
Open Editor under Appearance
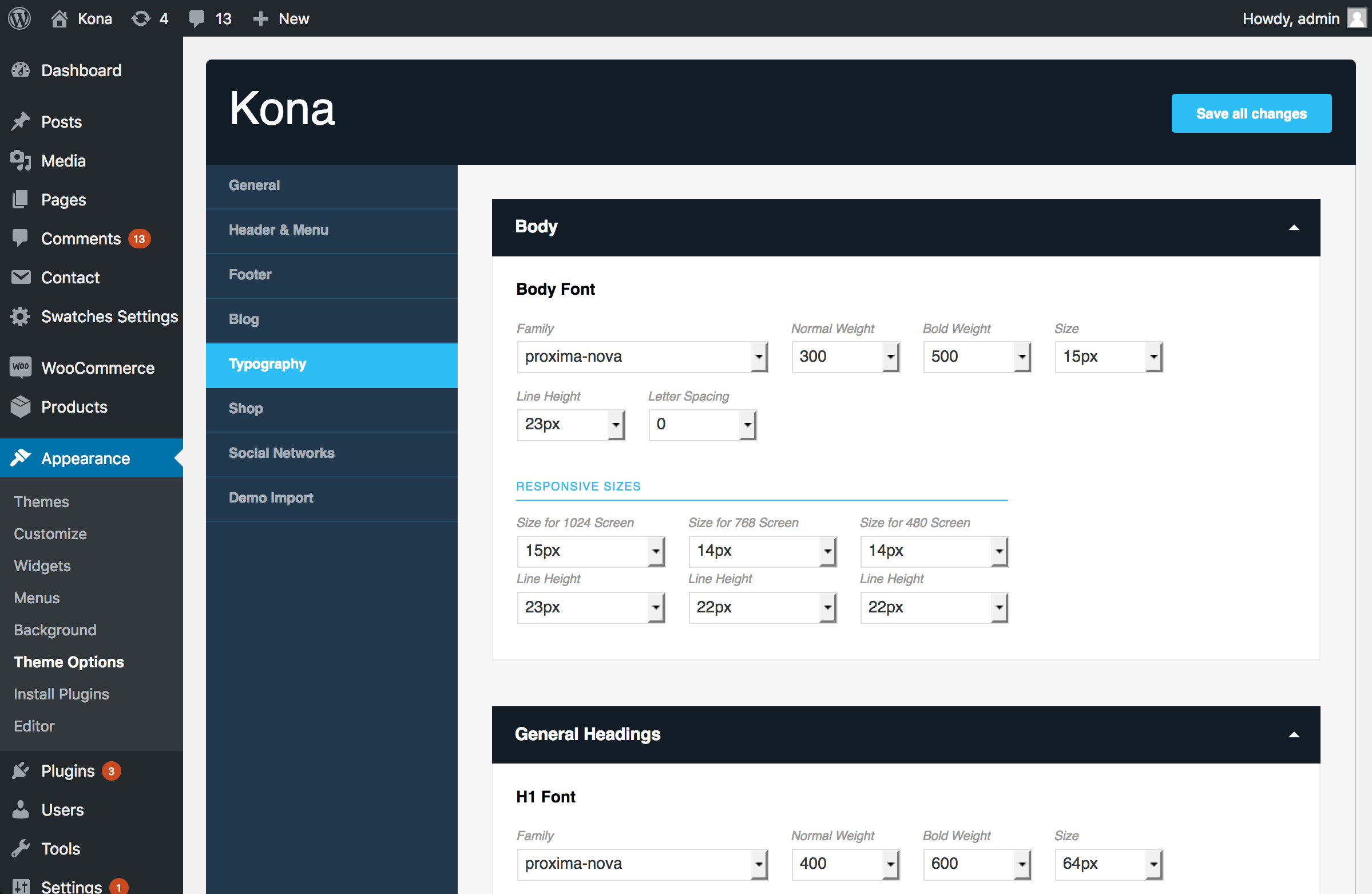point(34,726)
